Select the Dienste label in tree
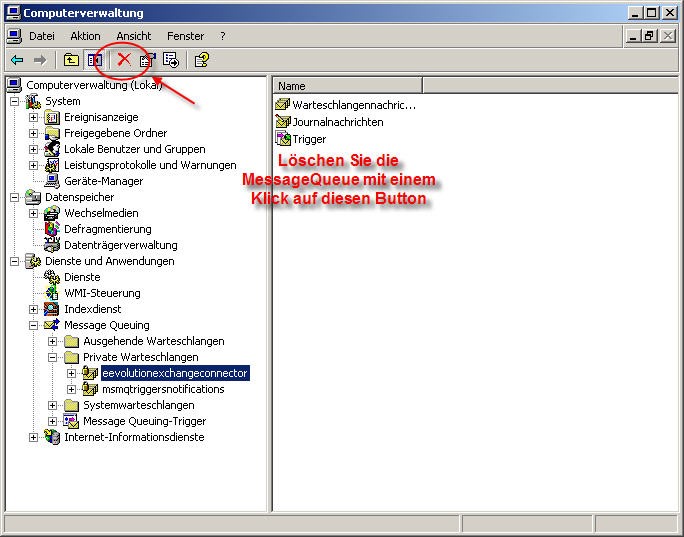This screenshot has width=684, height=537. click(82, 277)
